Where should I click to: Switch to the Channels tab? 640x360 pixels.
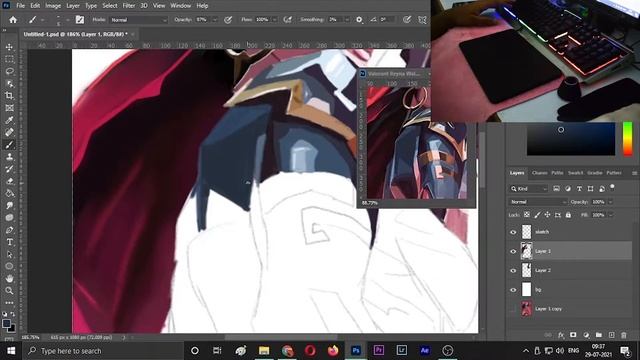540,173
